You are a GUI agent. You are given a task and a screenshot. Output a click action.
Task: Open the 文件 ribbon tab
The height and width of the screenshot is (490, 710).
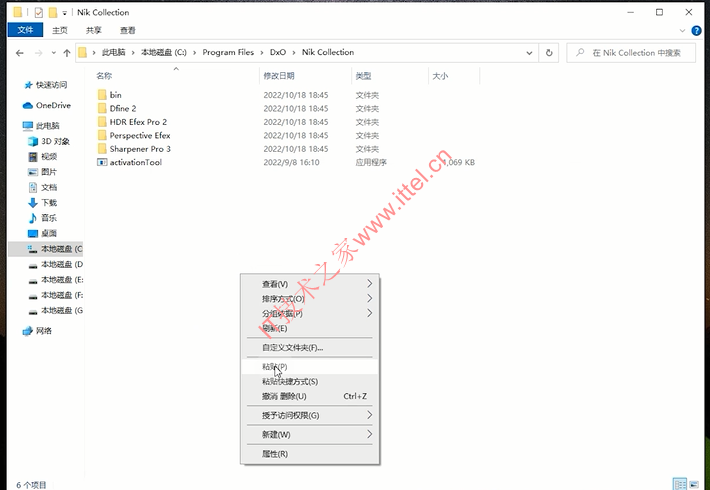(25, 30)
